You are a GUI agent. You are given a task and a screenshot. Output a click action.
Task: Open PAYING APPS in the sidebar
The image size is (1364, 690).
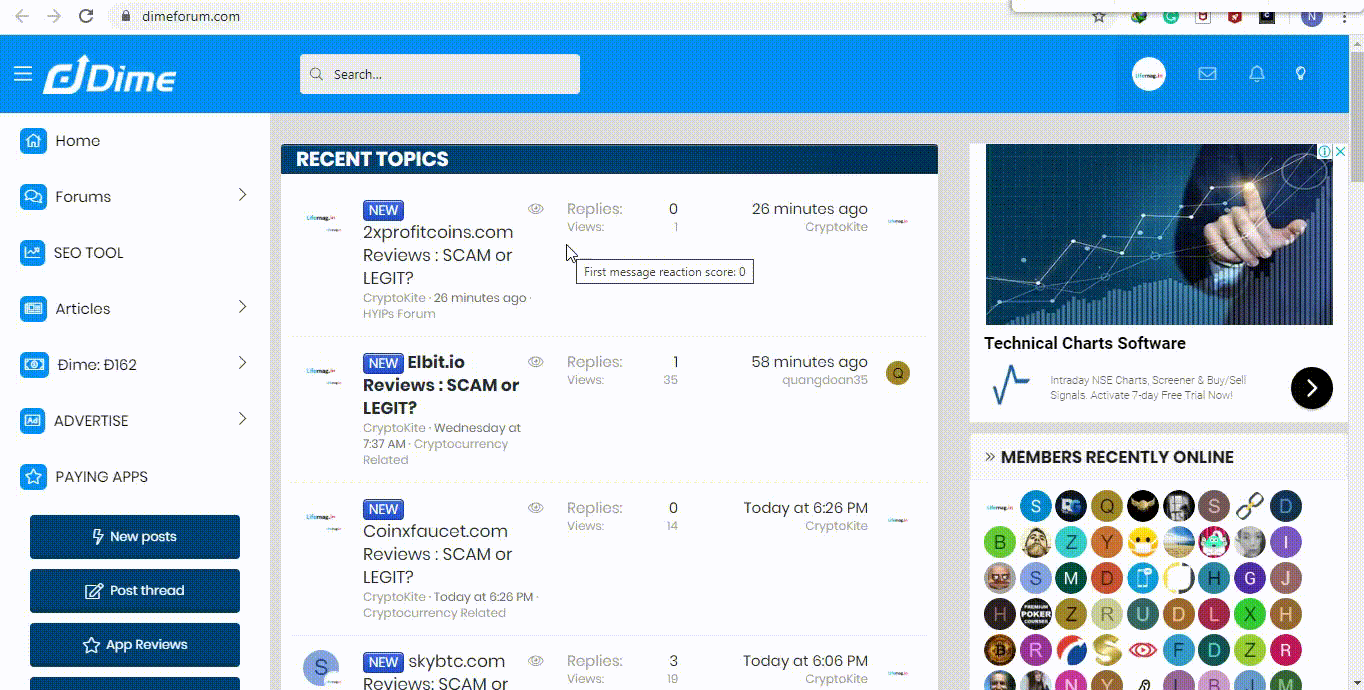(x=101, y=477)
